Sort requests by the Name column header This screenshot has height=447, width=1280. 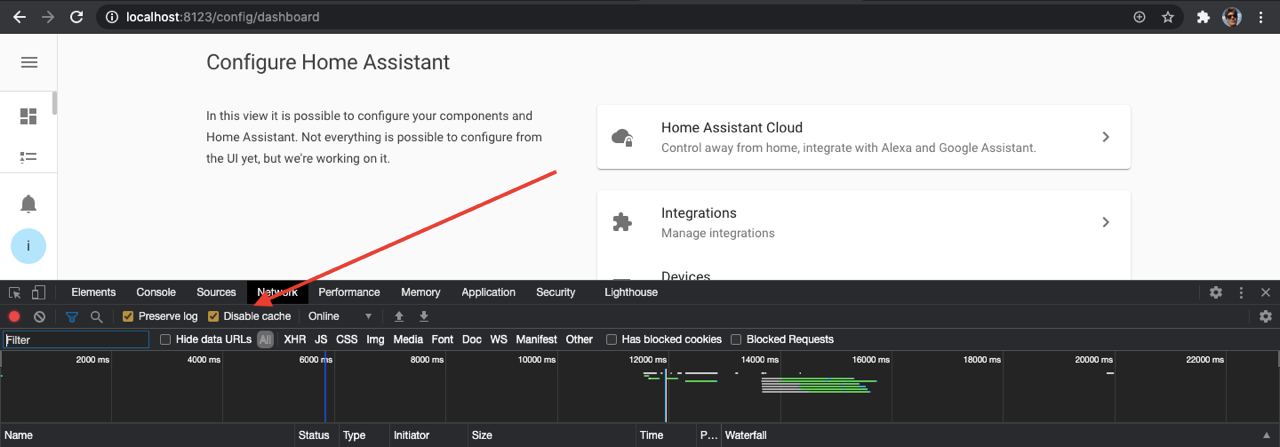pos(147,435)
